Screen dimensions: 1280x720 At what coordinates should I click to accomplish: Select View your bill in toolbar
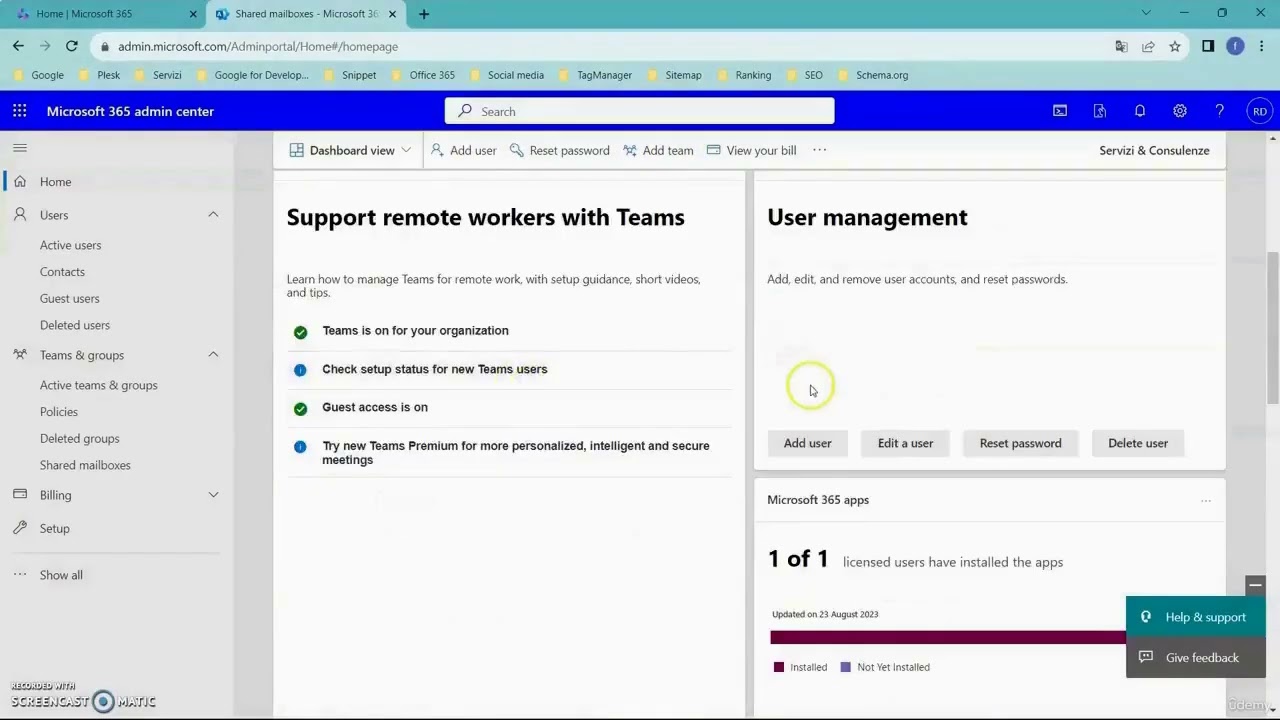point(751,150)
